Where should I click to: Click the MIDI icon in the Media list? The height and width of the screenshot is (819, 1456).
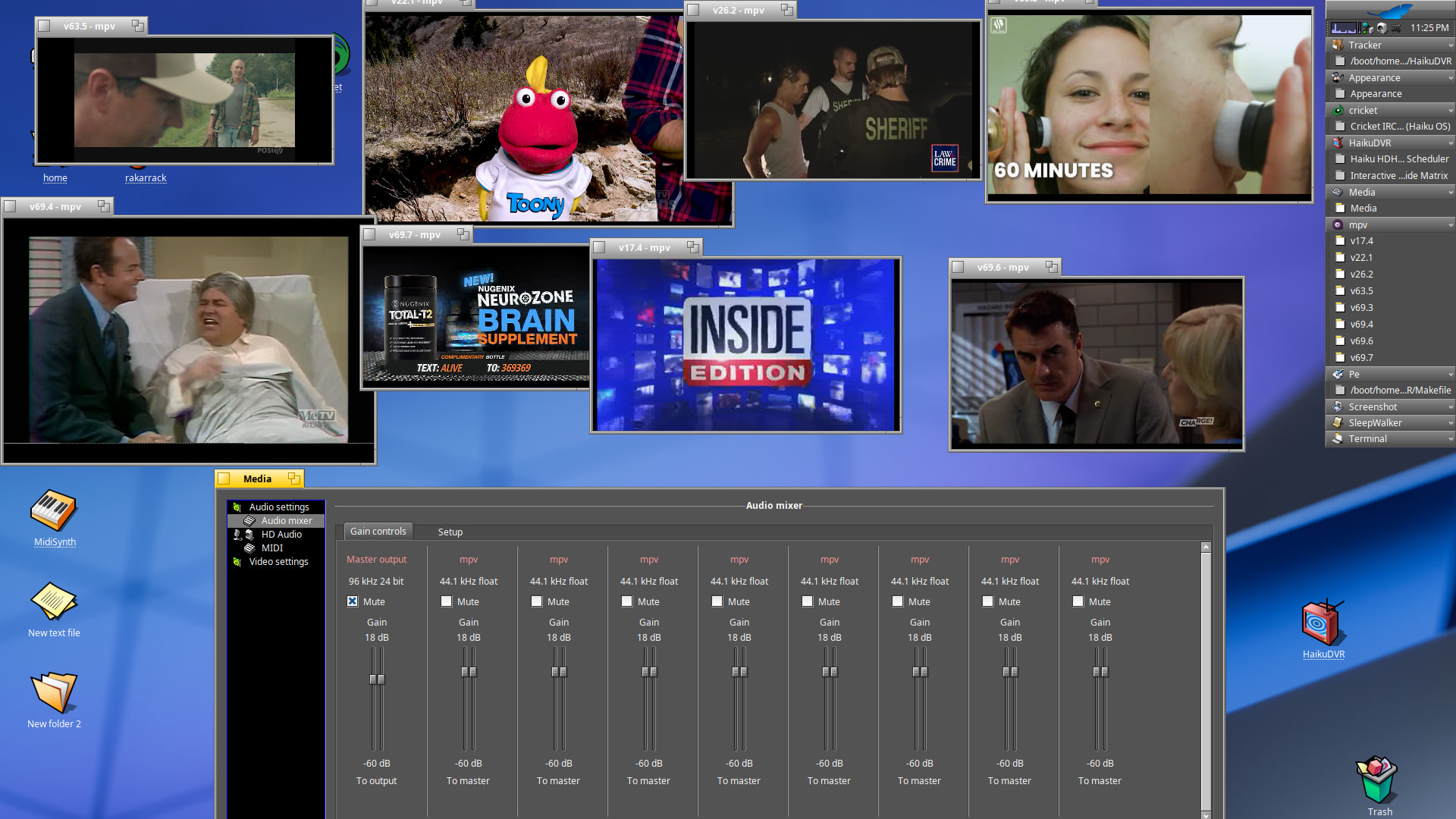coord(249,548)
